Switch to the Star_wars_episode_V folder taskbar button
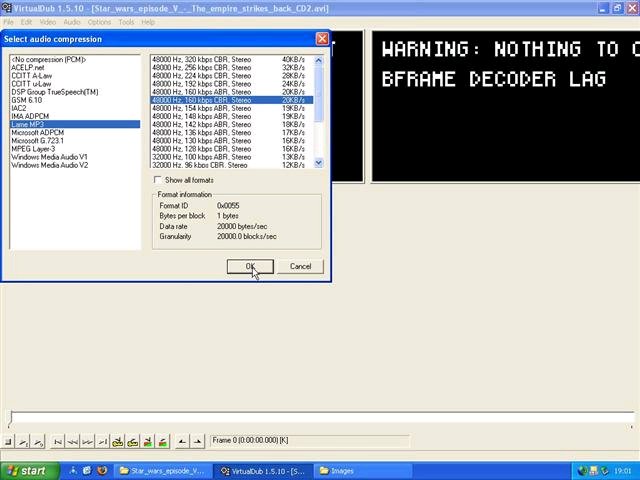This screenshot has width=640, height=480. [163, 471]
